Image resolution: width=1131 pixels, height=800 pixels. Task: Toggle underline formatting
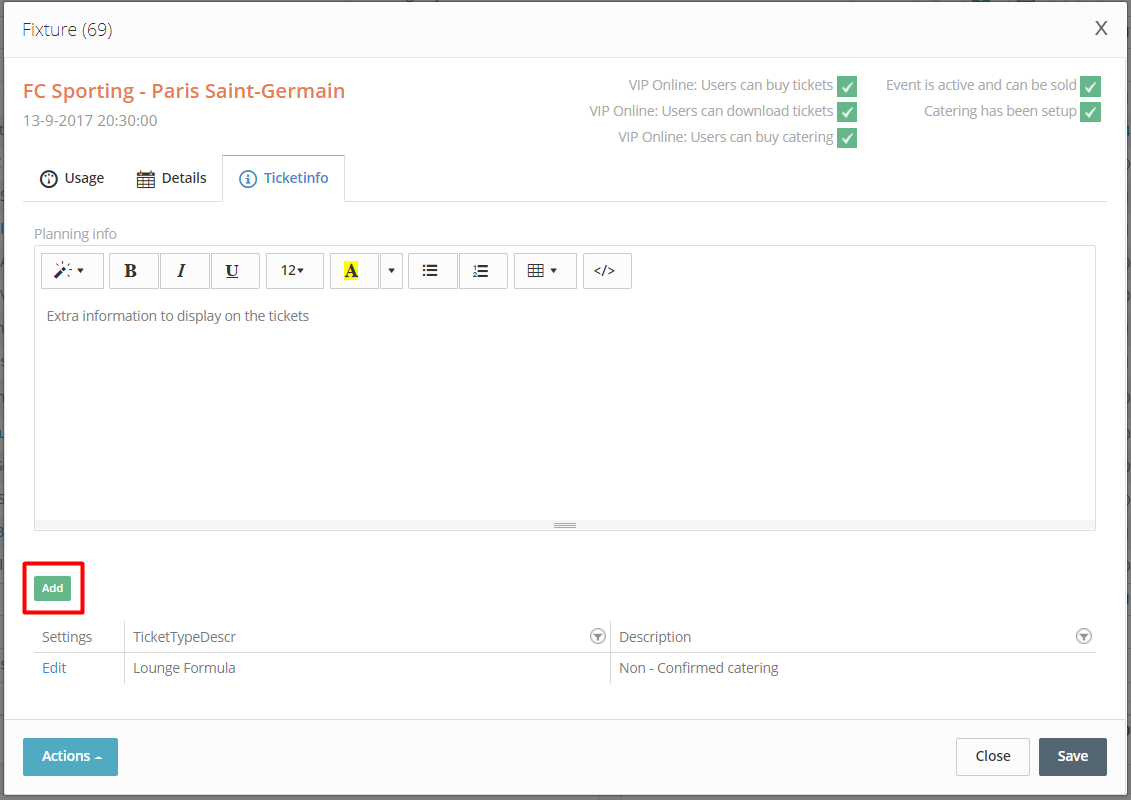tap(235, 271)
